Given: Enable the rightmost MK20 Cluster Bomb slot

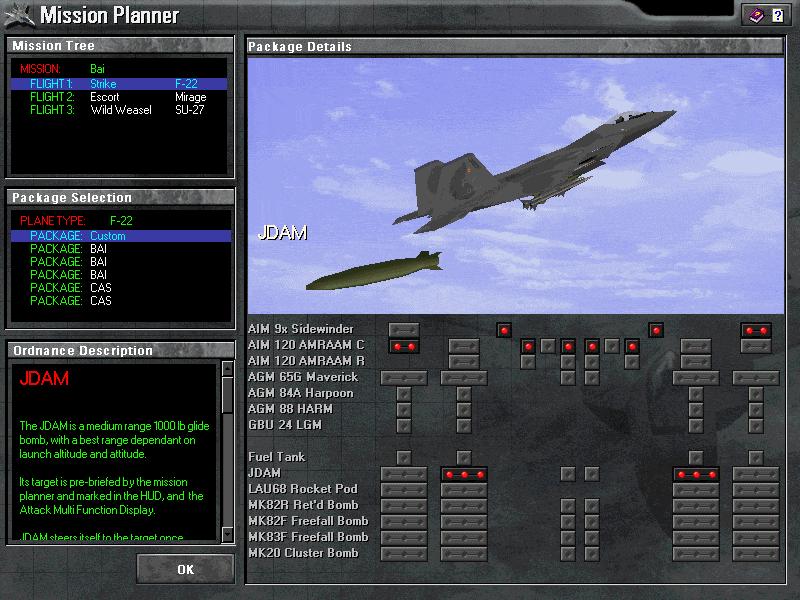Looking at the screenshot, I should [756, 554].
